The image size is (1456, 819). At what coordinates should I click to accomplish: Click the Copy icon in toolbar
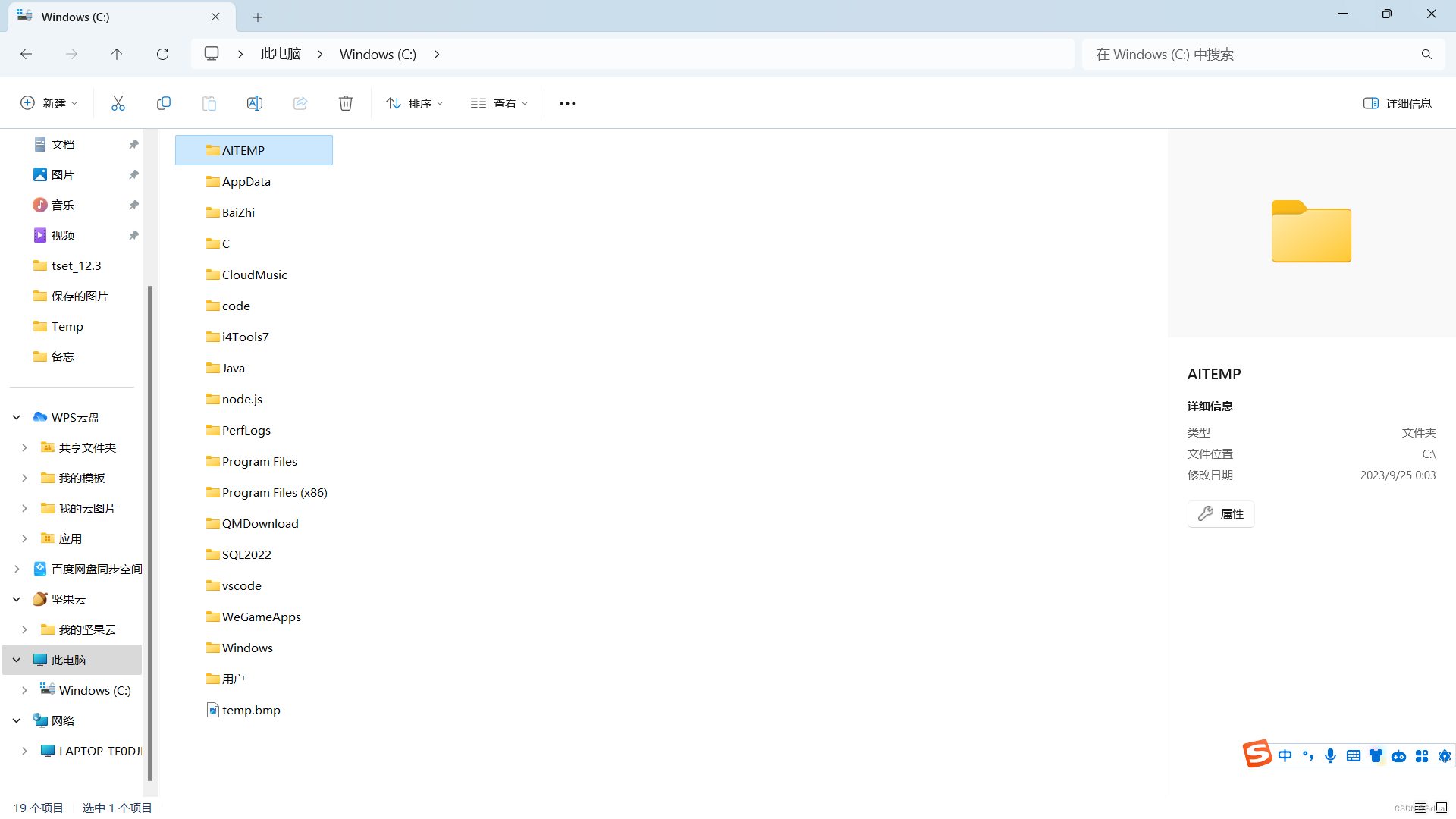[164, 103]
